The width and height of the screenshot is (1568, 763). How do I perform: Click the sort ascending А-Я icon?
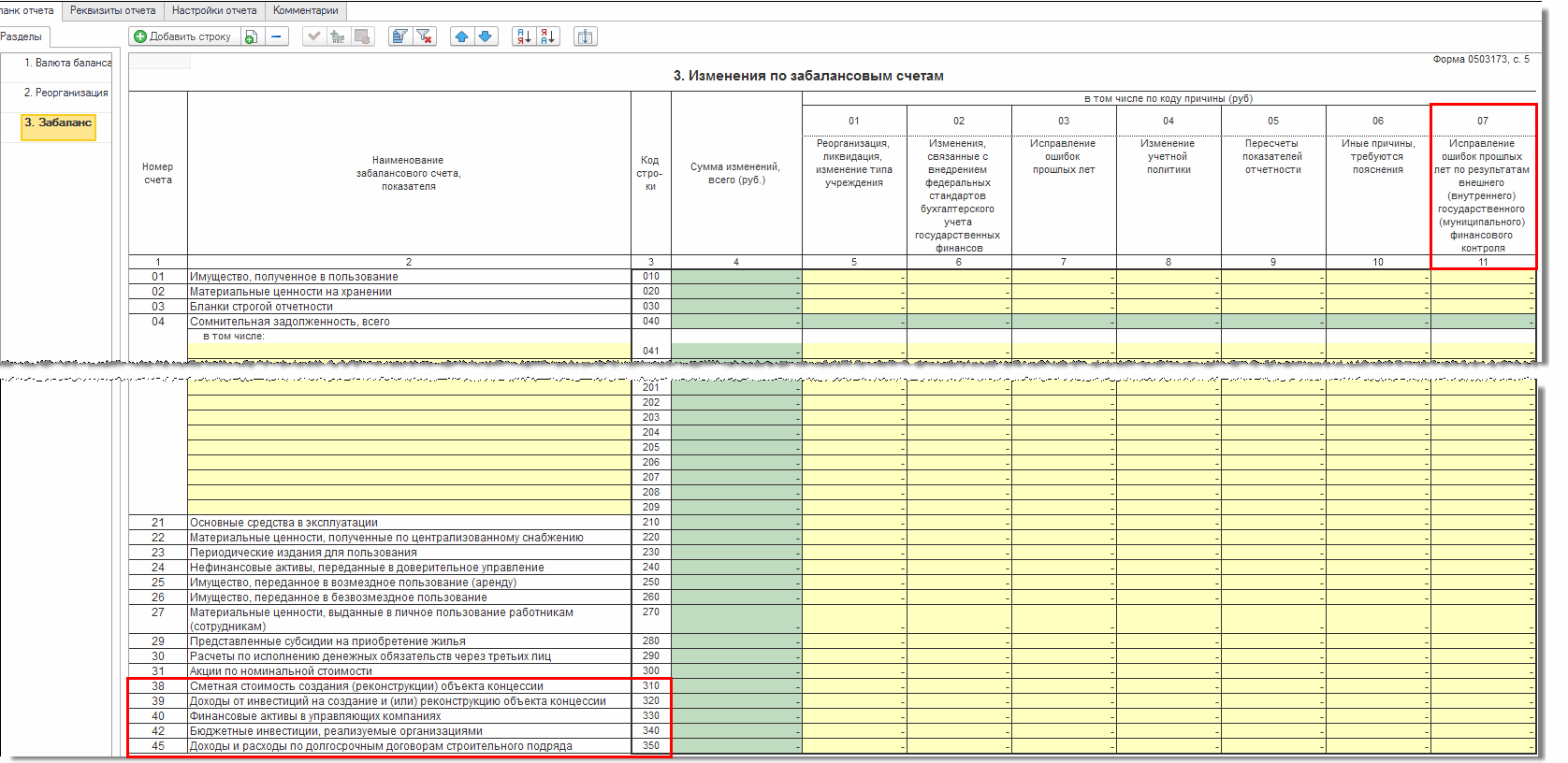click(524, 36)
